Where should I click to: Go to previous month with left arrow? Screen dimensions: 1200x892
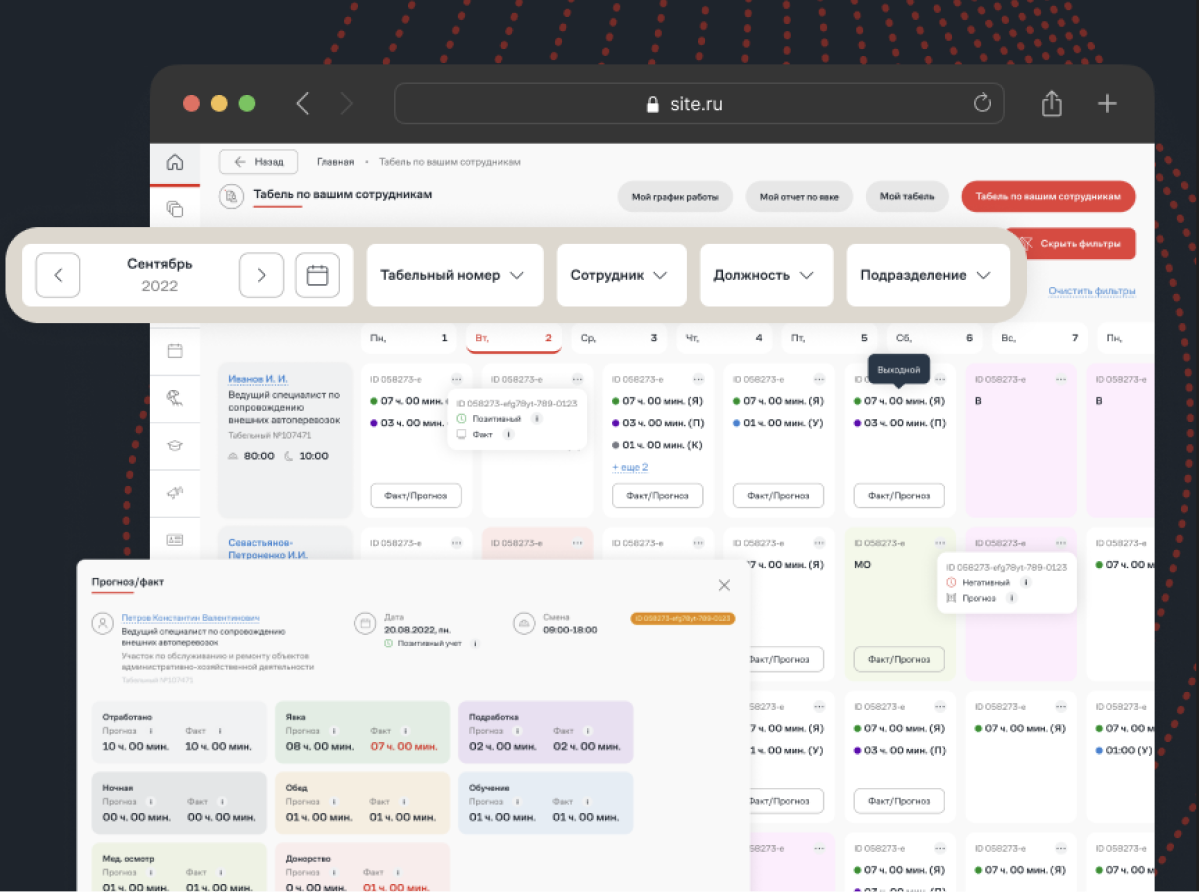58,275
